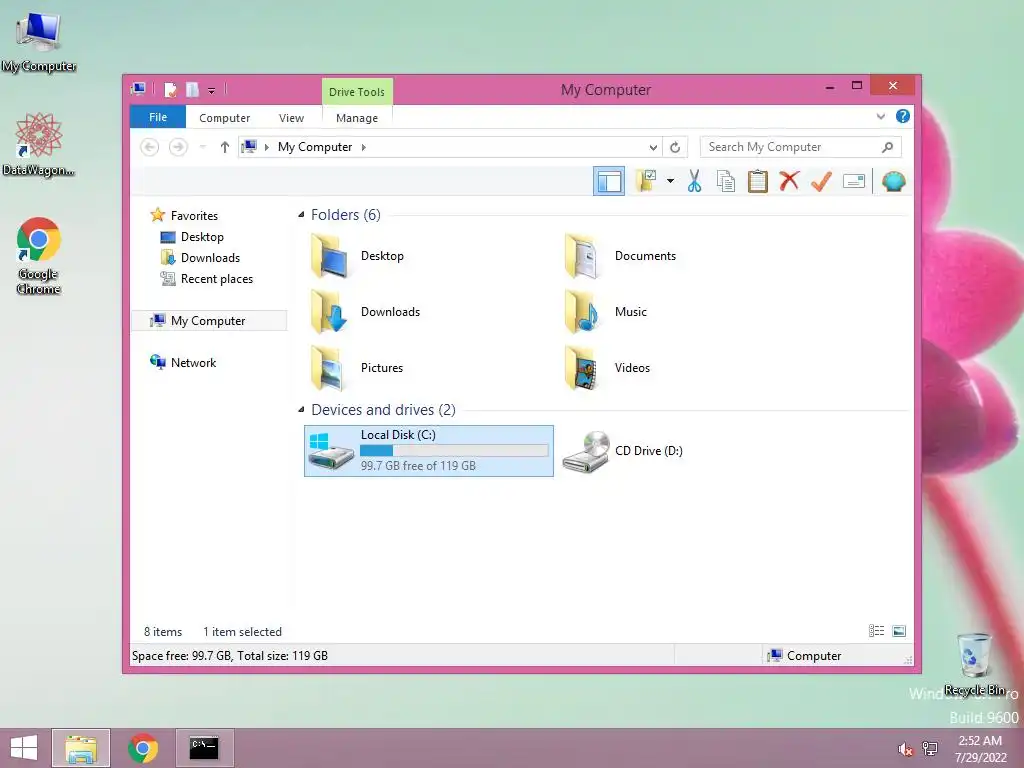Open My Computer desktop shortcut
The image size is (1024, 768).
39,42
